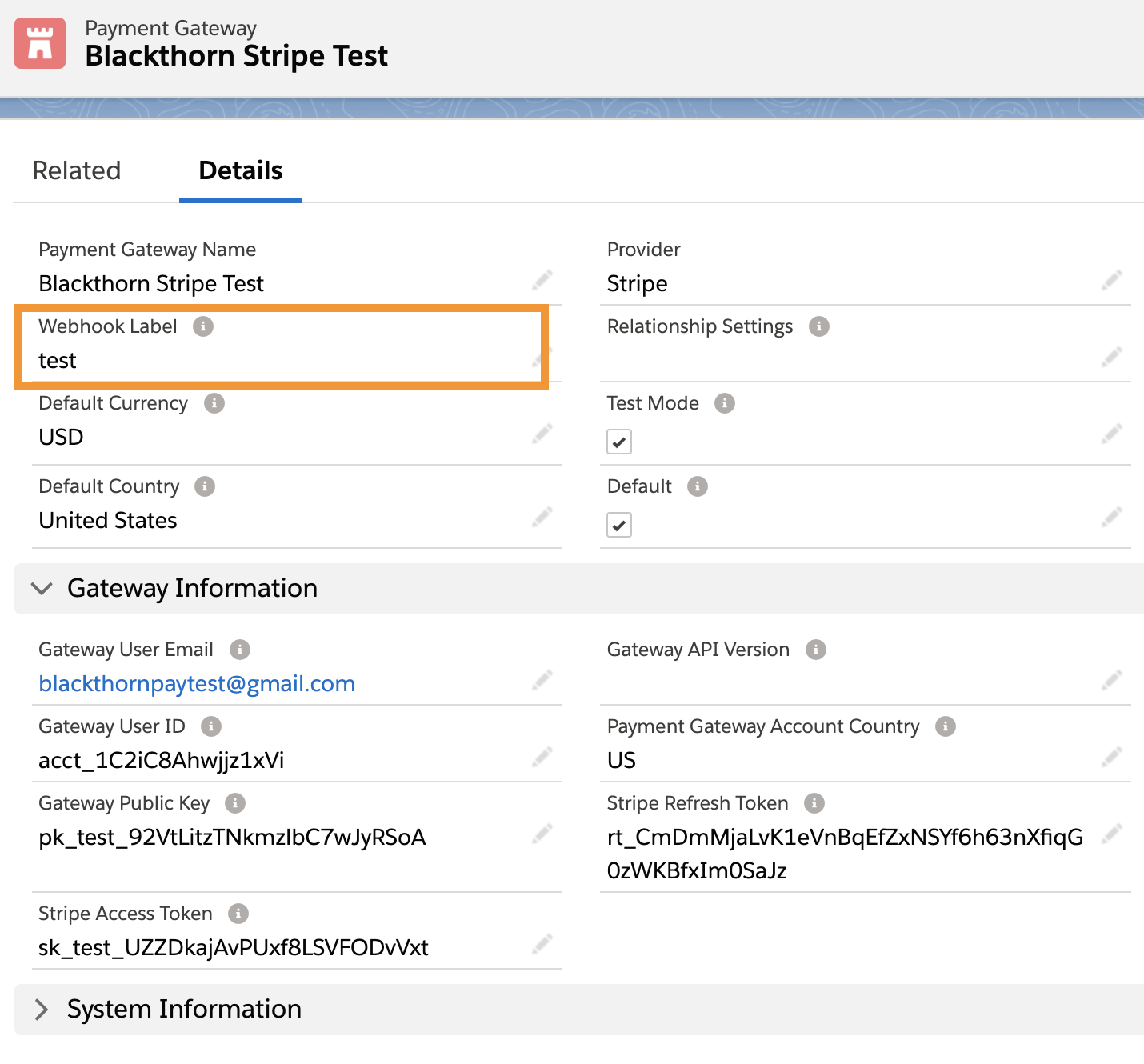Show Relationship Settings info icon
This screenshot has height=1064, width=1144.
tap(819, 326)
